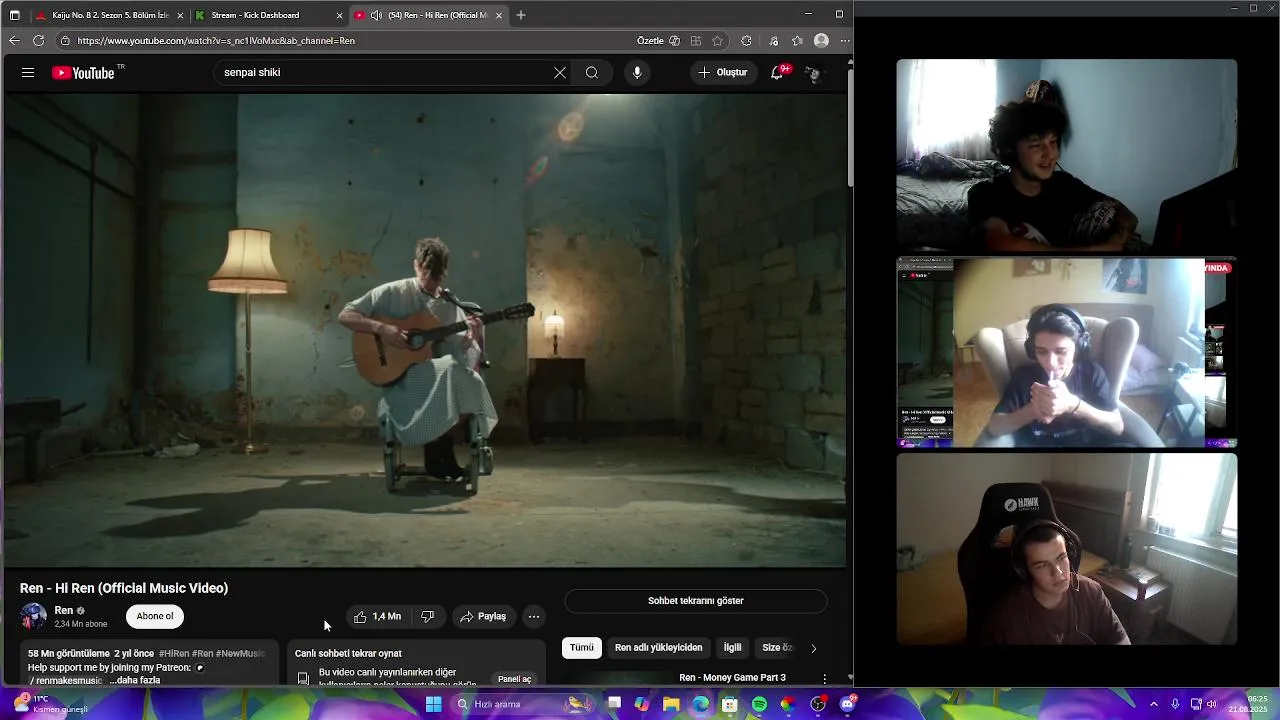Open volume control in system tray

pos(1211,704)
